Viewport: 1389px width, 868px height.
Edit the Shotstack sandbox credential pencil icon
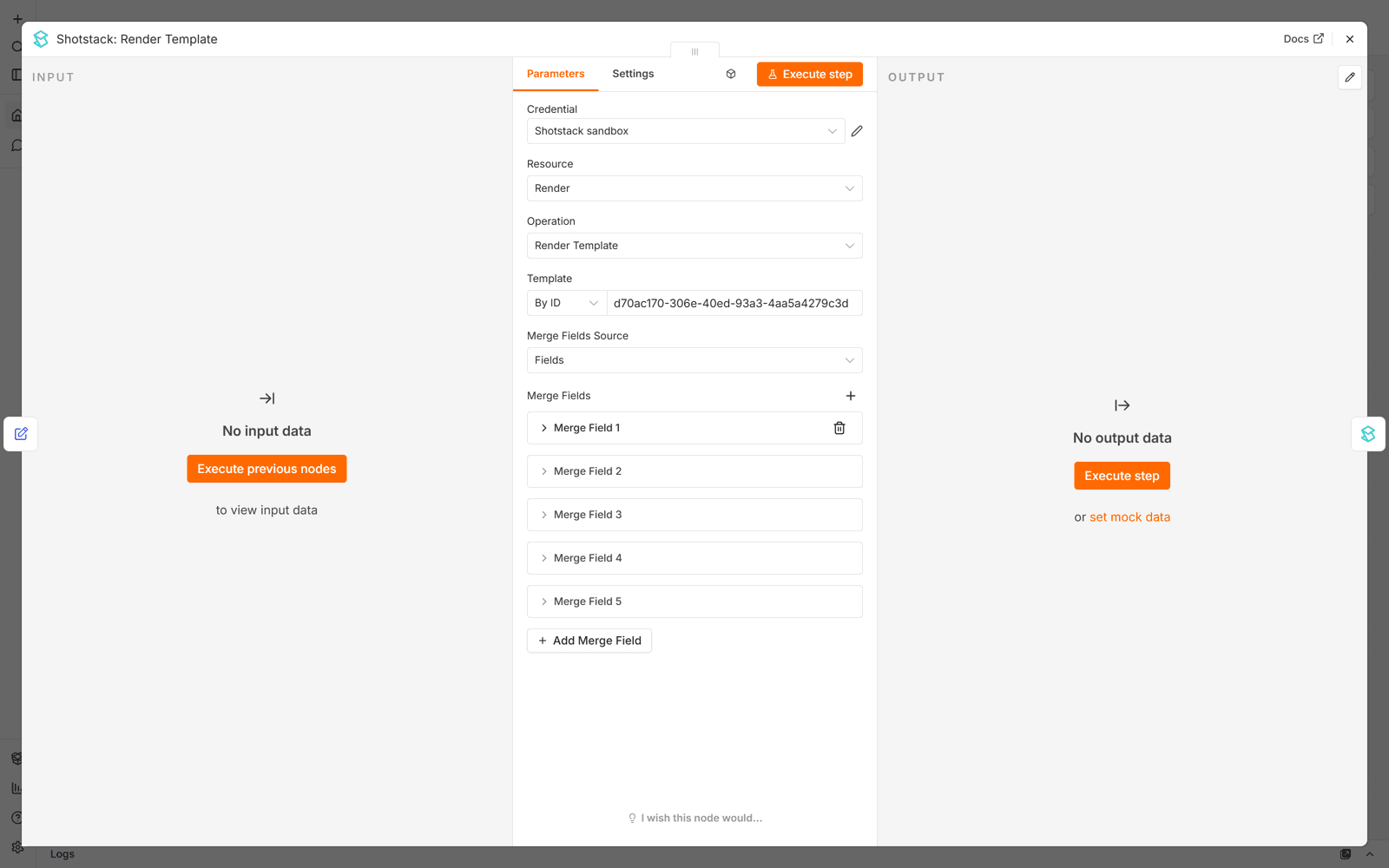(x=857, y=131)
